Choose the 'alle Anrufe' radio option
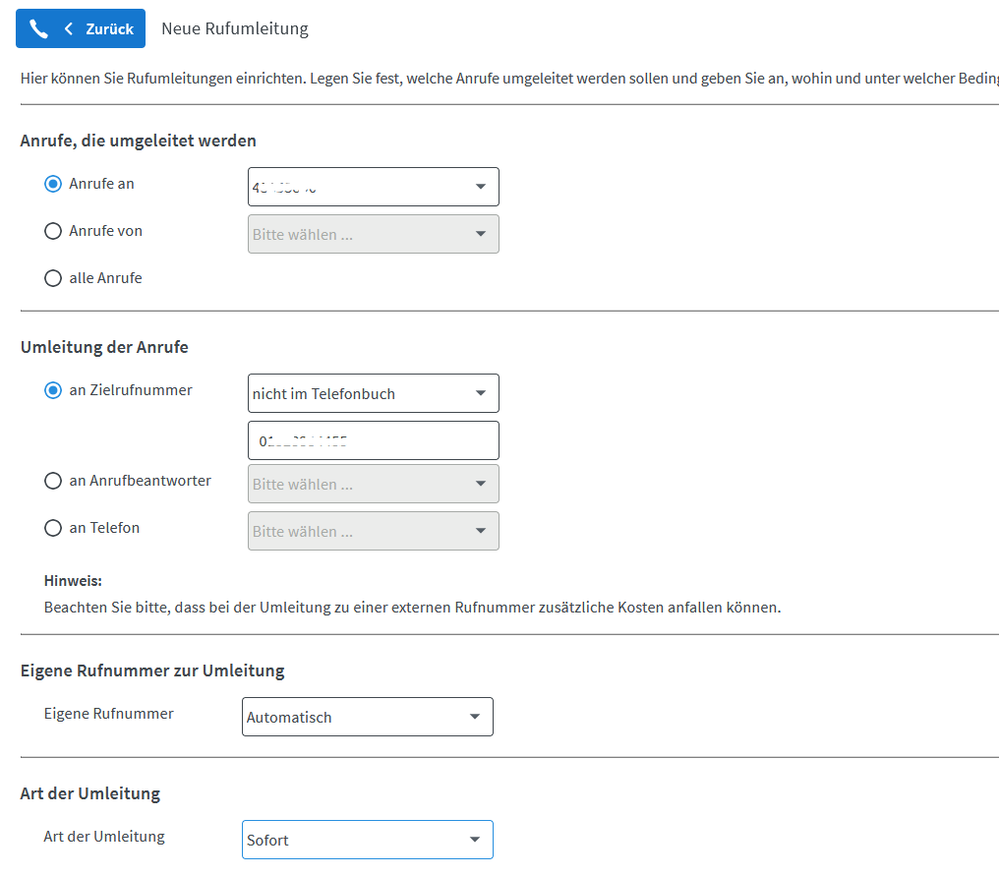The image size is (999, 871). point(53,278)
